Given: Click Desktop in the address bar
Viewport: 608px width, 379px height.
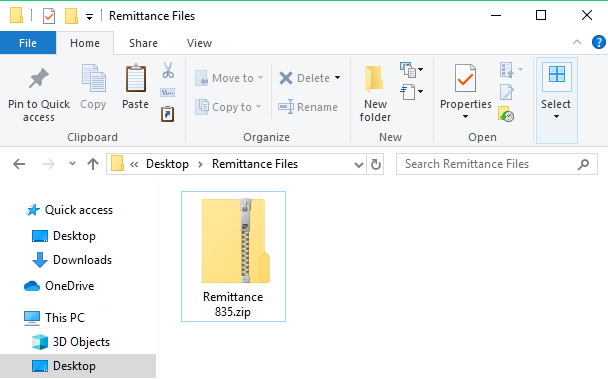Looking at the screenshot, I should 167,164.
